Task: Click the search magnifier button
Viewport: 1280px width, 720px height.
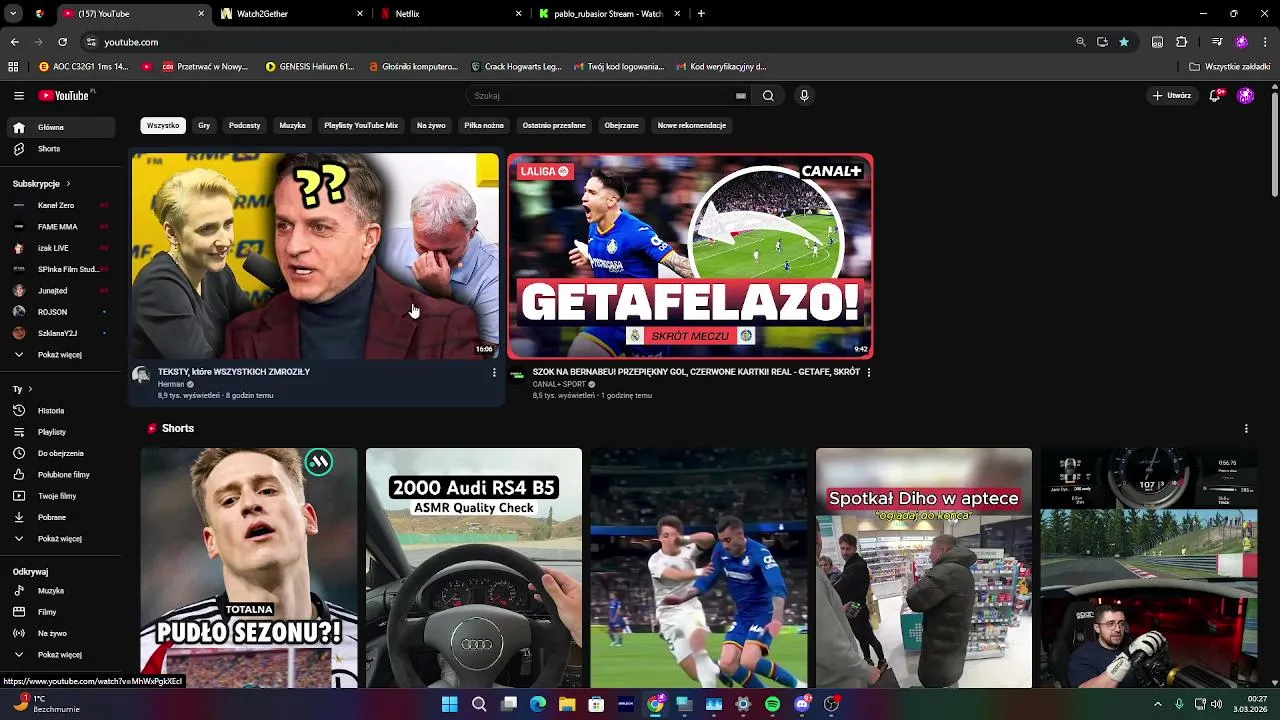Action: pos(768,96)
